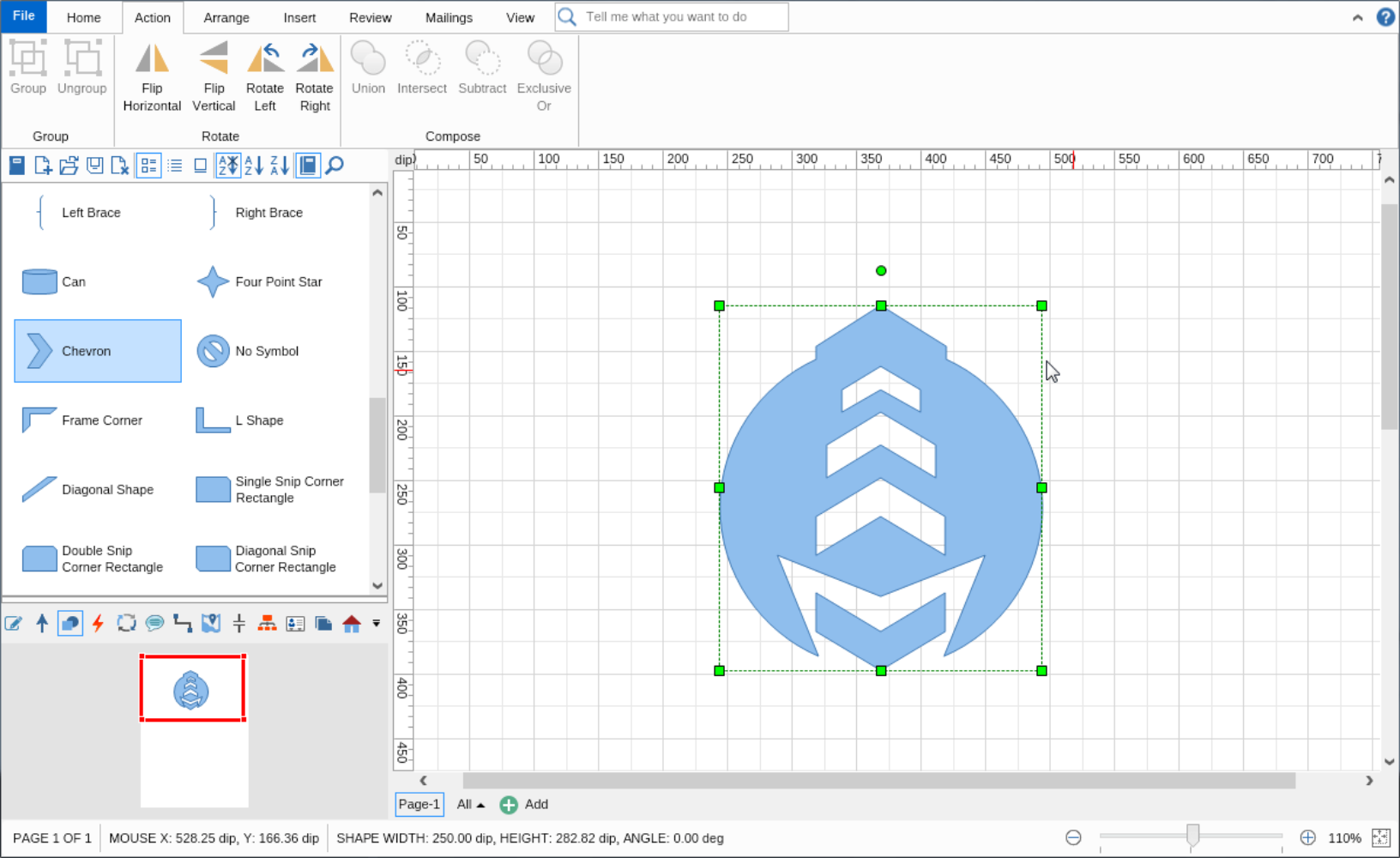The width and height of the screenshot is (1400, 858).
Task: Select the Chevron shape in stencil
Action: pos(98,351)
